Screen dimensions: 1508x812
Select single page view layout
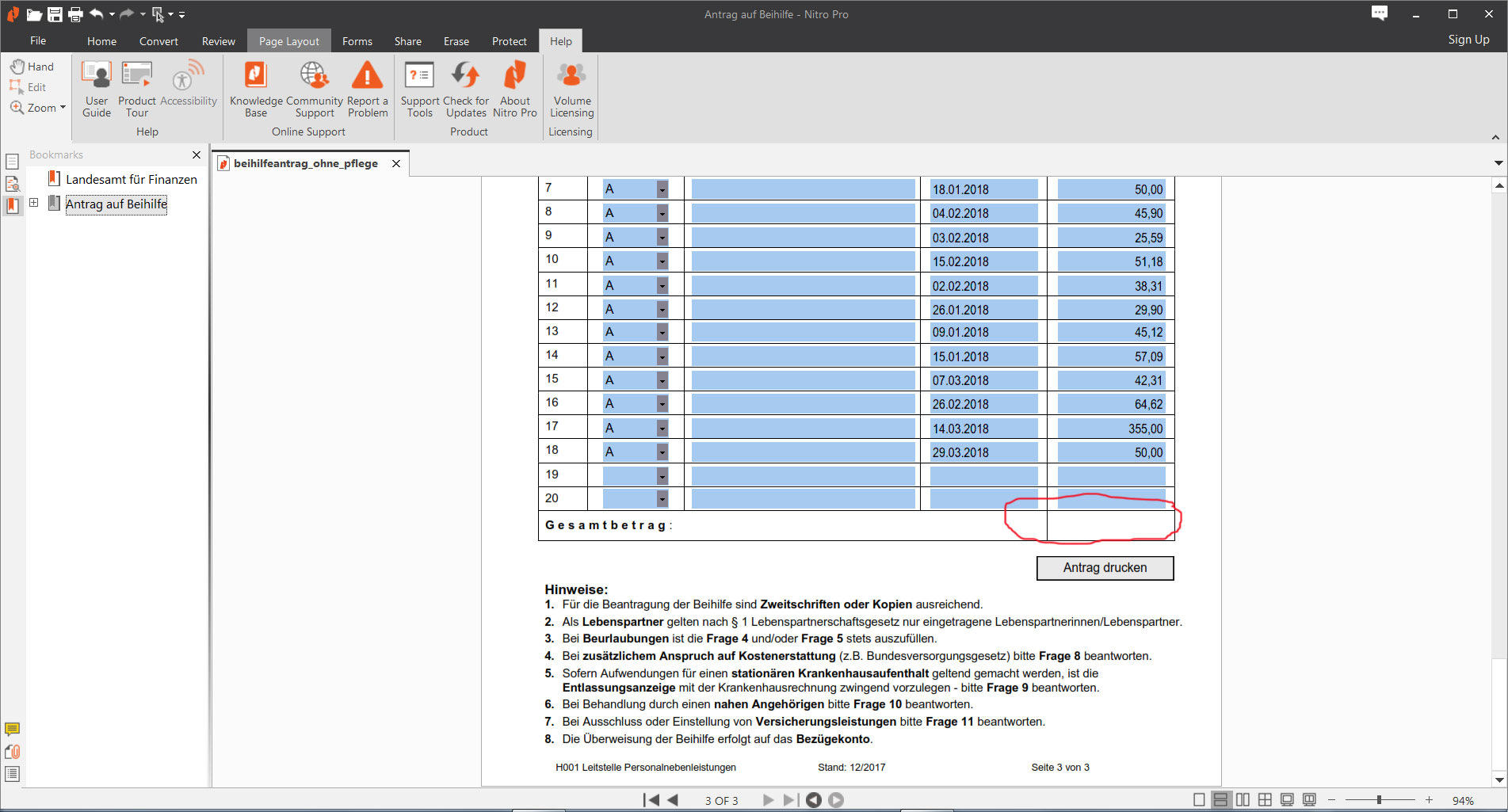[1199, 800]
